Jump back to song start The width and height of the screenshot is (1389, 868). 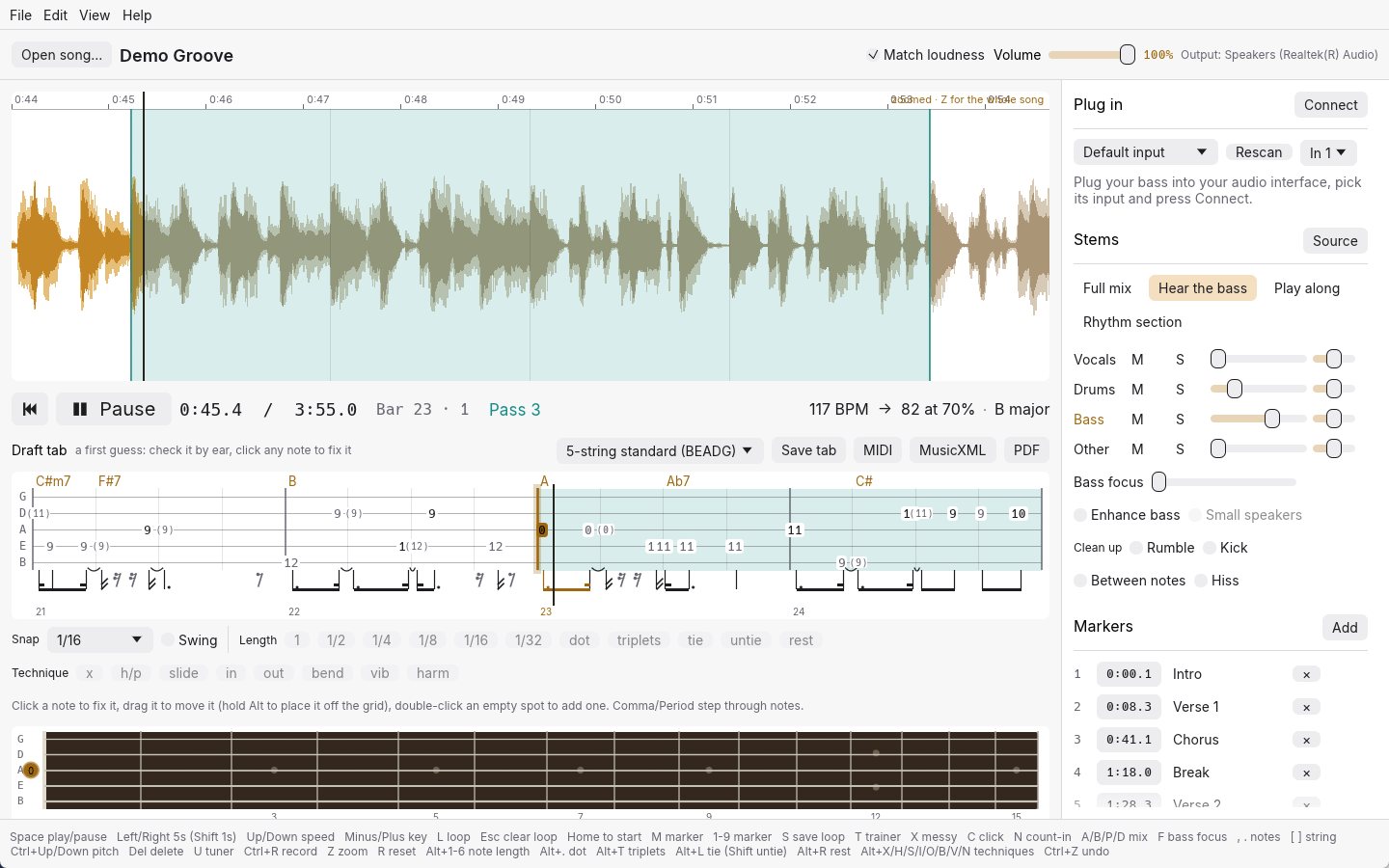pyautogui.click(x=30, y=409)
